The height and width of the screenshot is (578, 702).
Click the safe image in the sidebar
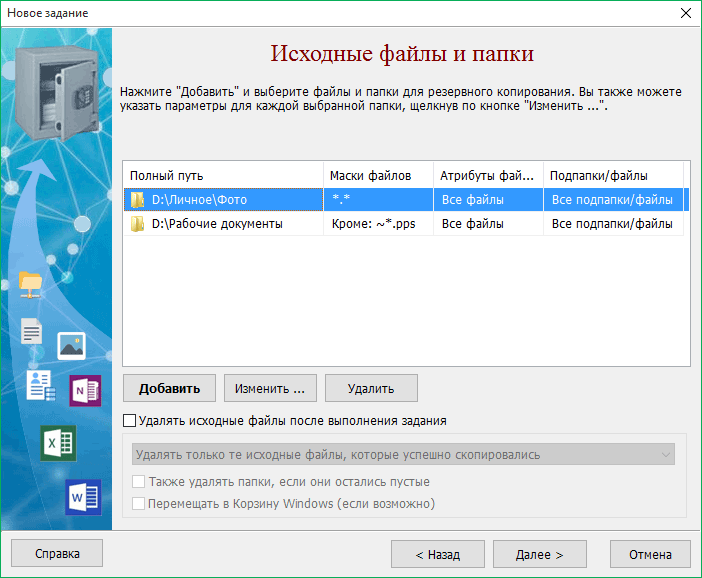tap(56, 91)
